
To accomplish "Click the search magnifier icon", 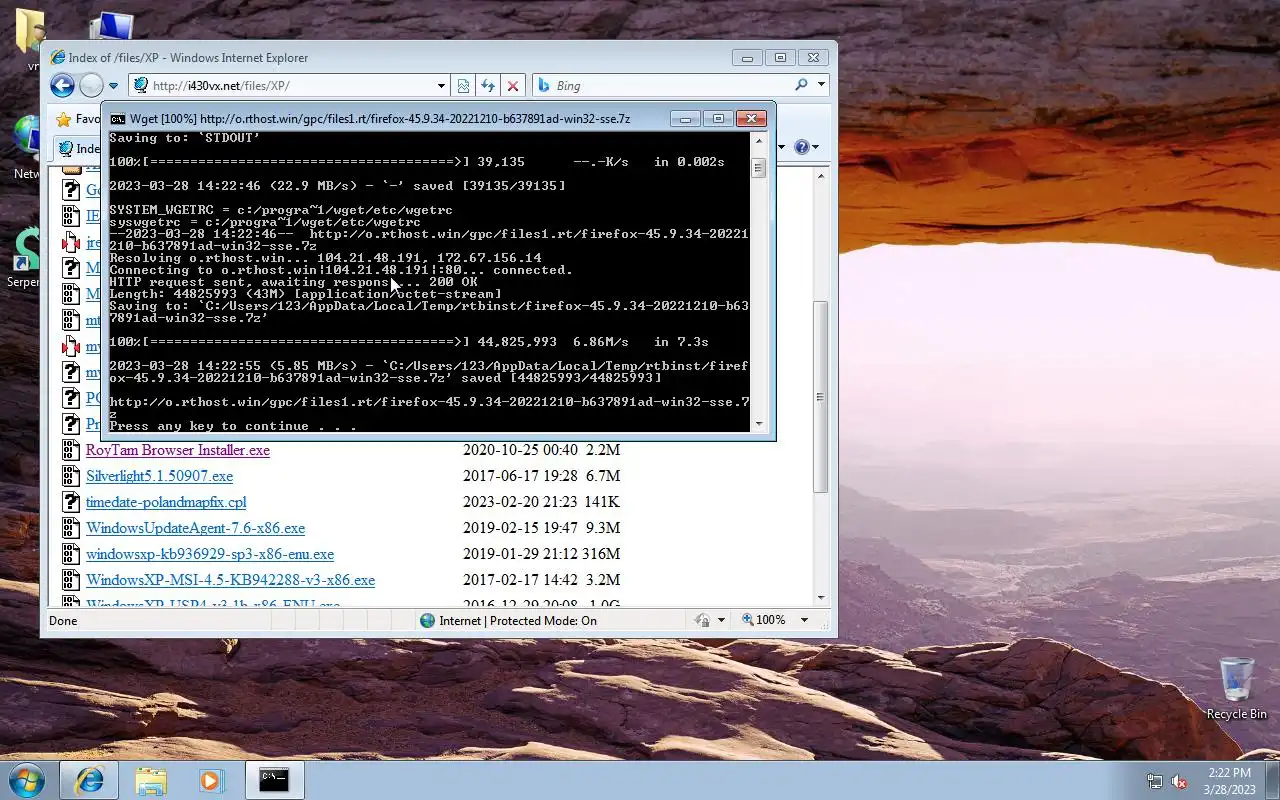I will click(x=801, y=86).
